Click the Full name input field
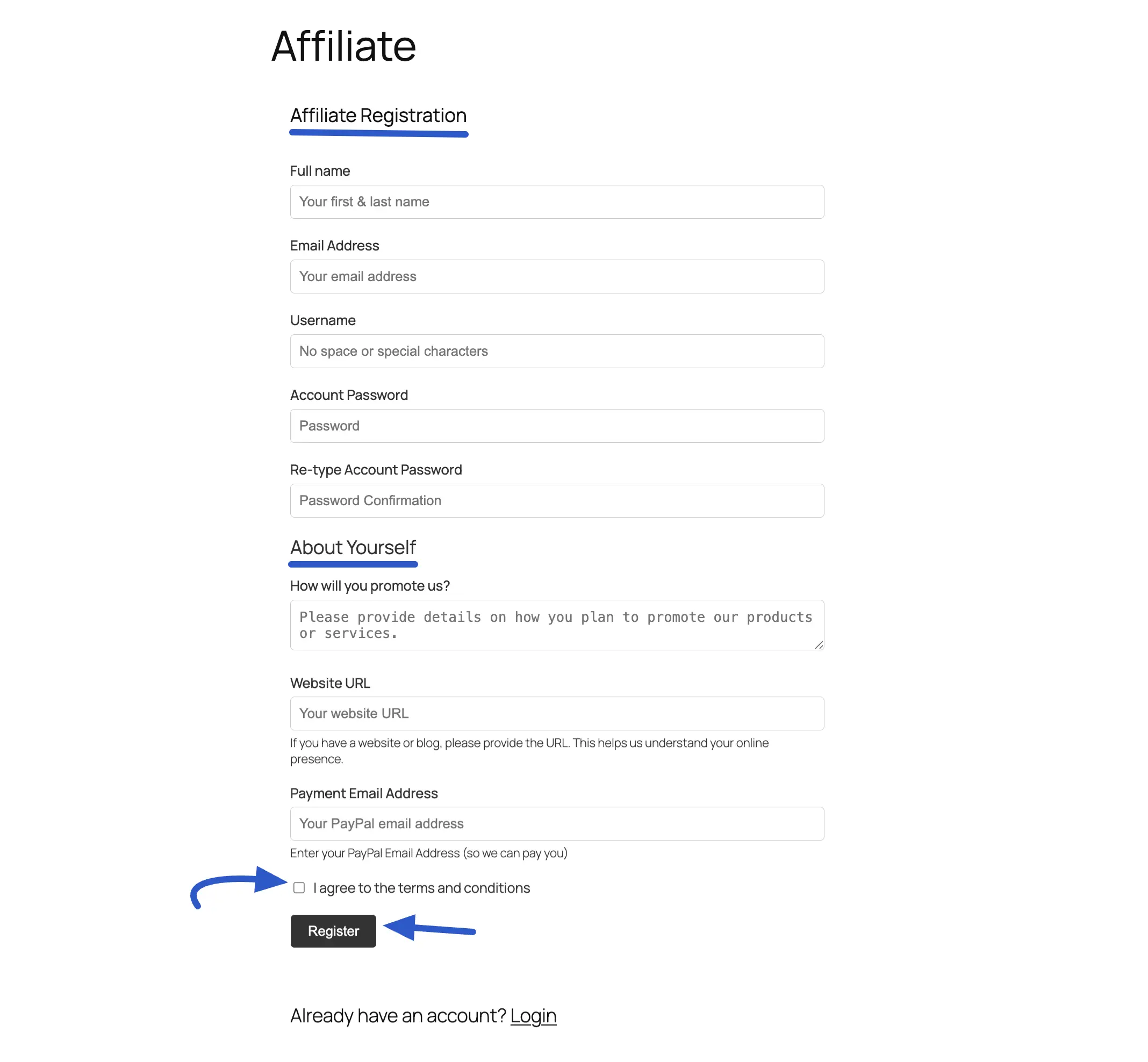 point(556,202)
